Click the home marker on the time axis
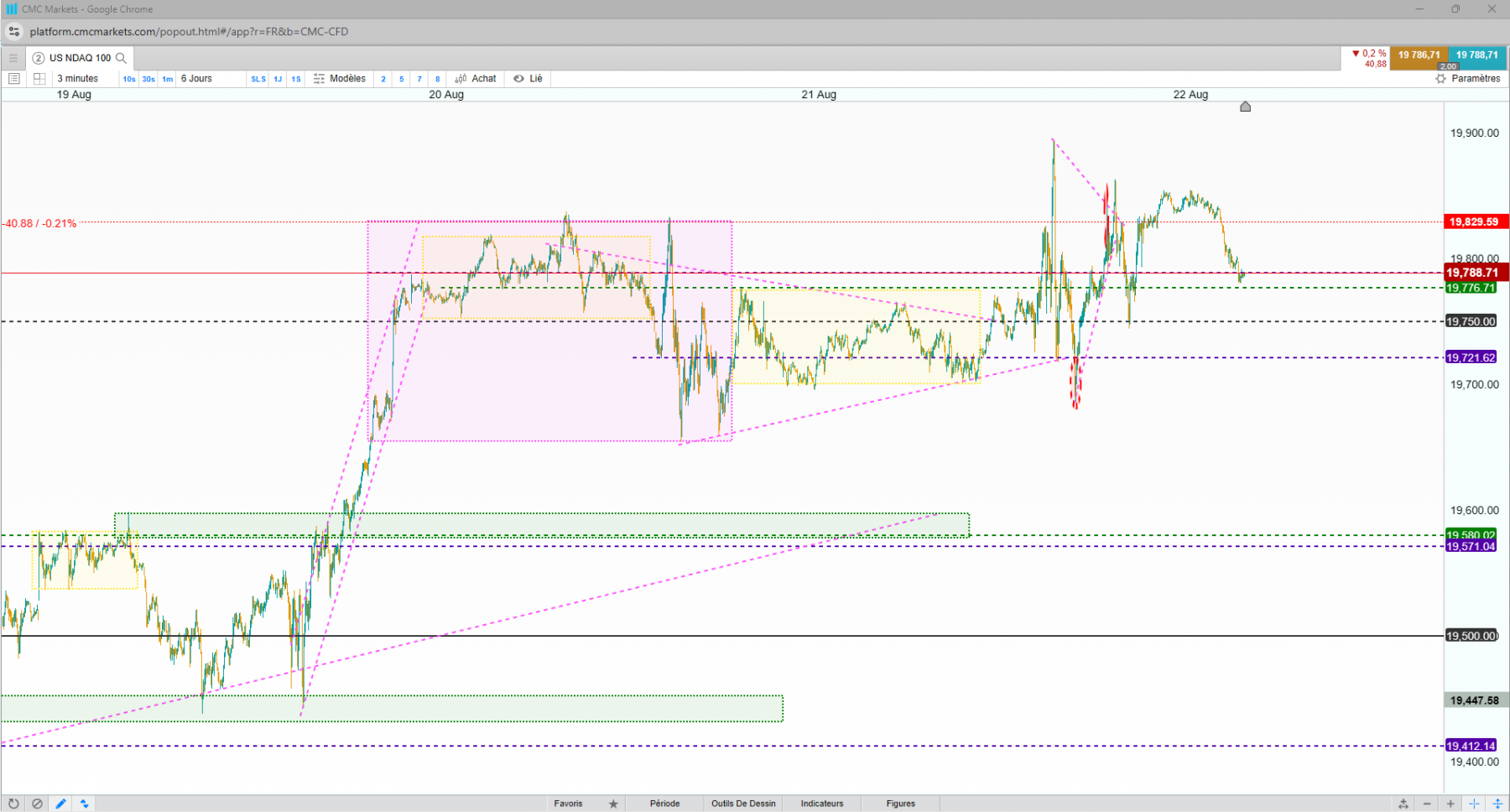 click(x=1246, y=107)
